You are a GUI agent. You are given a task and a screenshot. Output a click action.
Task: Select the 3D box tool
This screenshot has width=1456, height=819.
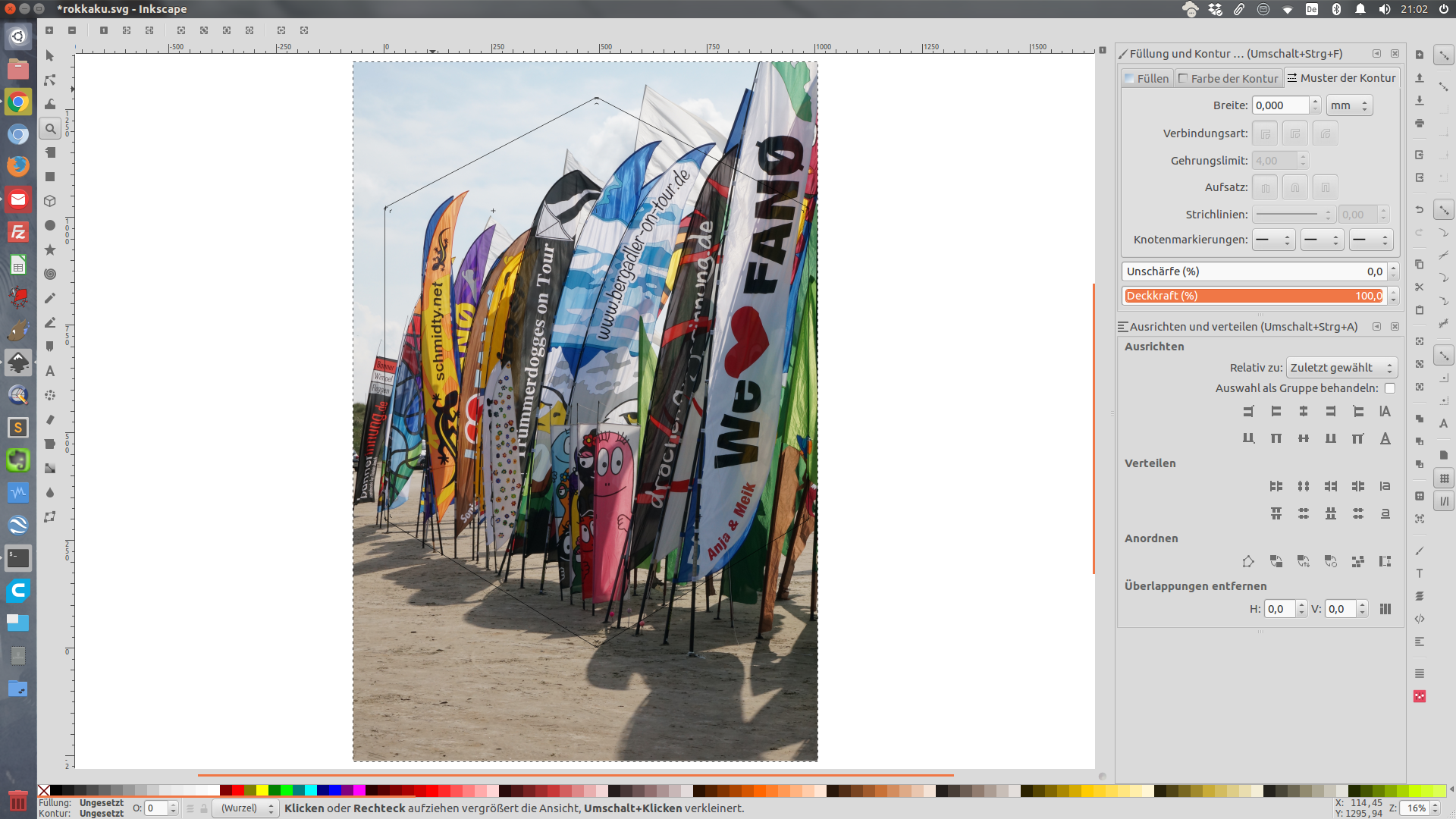50,202
